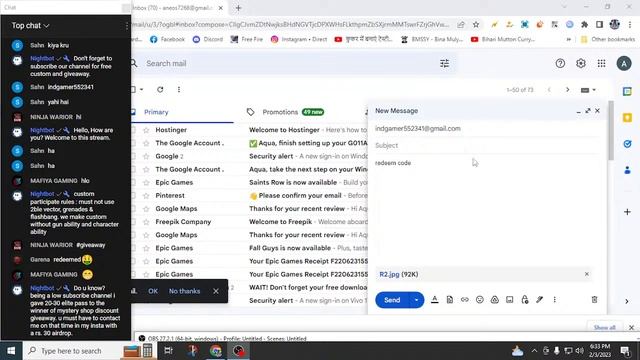Insert files using Google Drive icon
The image size is (640, 360).
495,300
